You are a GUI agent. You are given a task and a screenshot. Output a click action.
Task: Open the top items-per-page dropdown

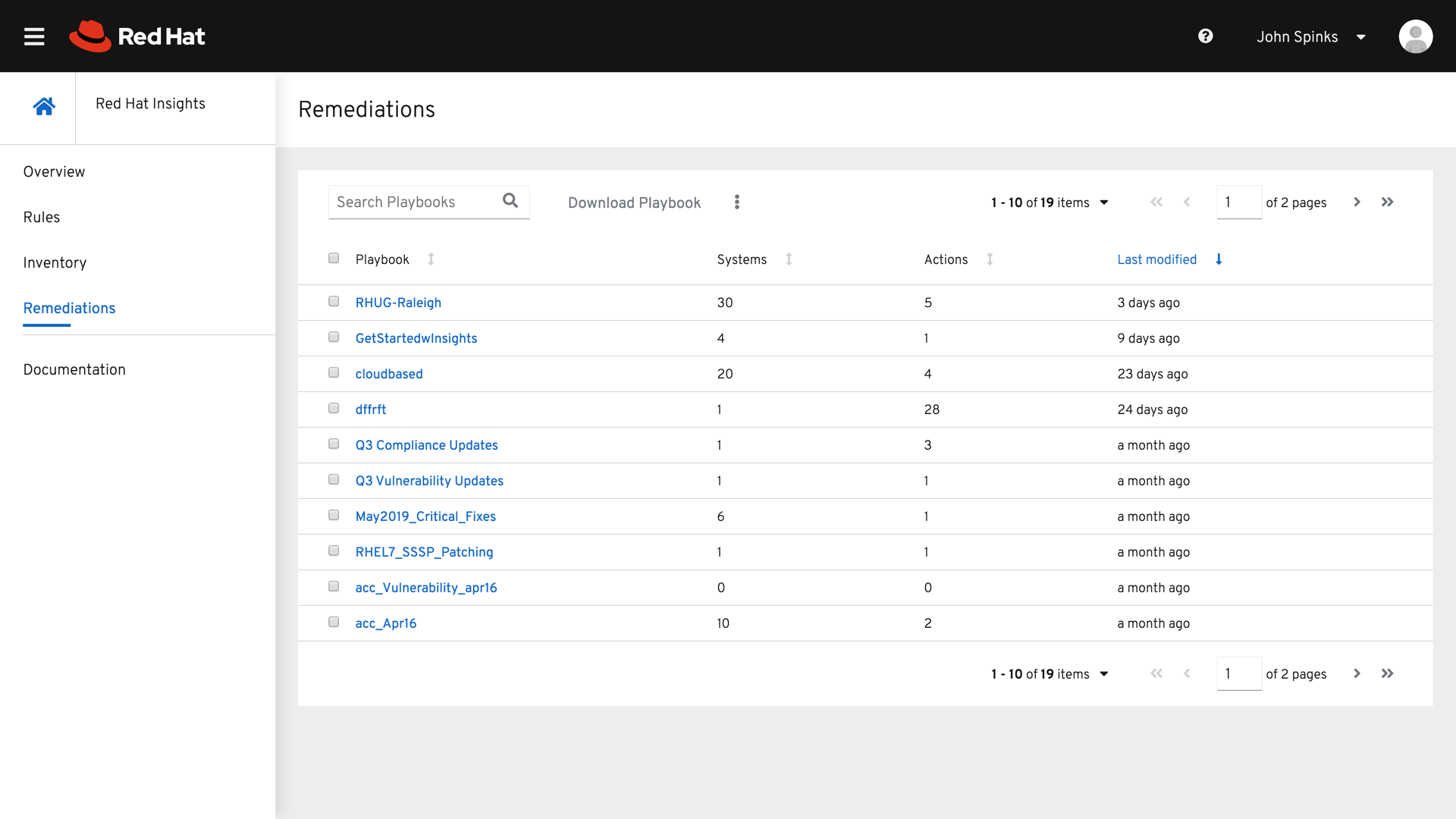1104,202
